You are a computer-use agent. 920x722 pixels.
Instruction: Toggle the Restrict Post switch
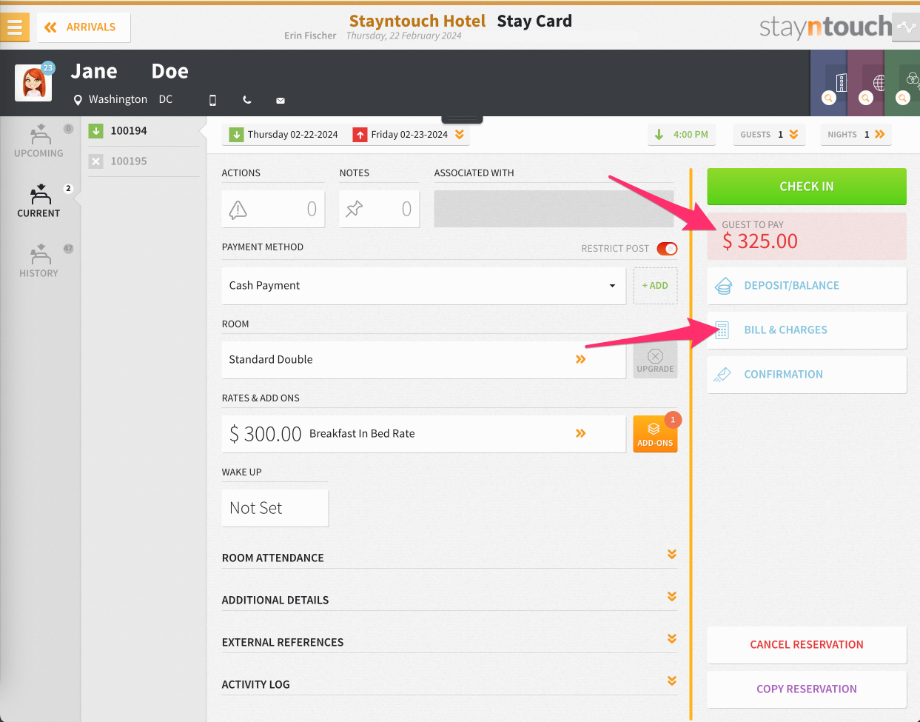[x=667, y=249]
